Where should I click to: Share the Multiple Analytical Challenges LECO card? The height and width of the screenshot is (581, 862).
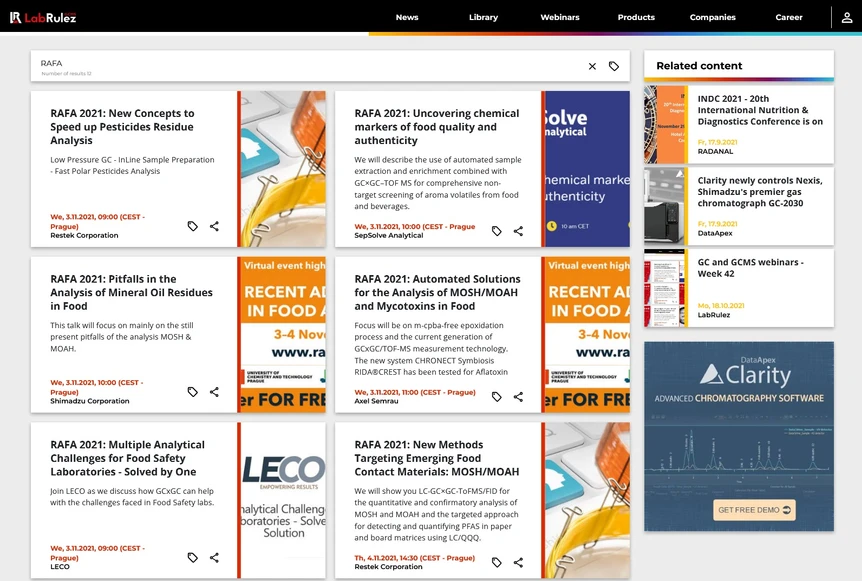coord(214,557)
